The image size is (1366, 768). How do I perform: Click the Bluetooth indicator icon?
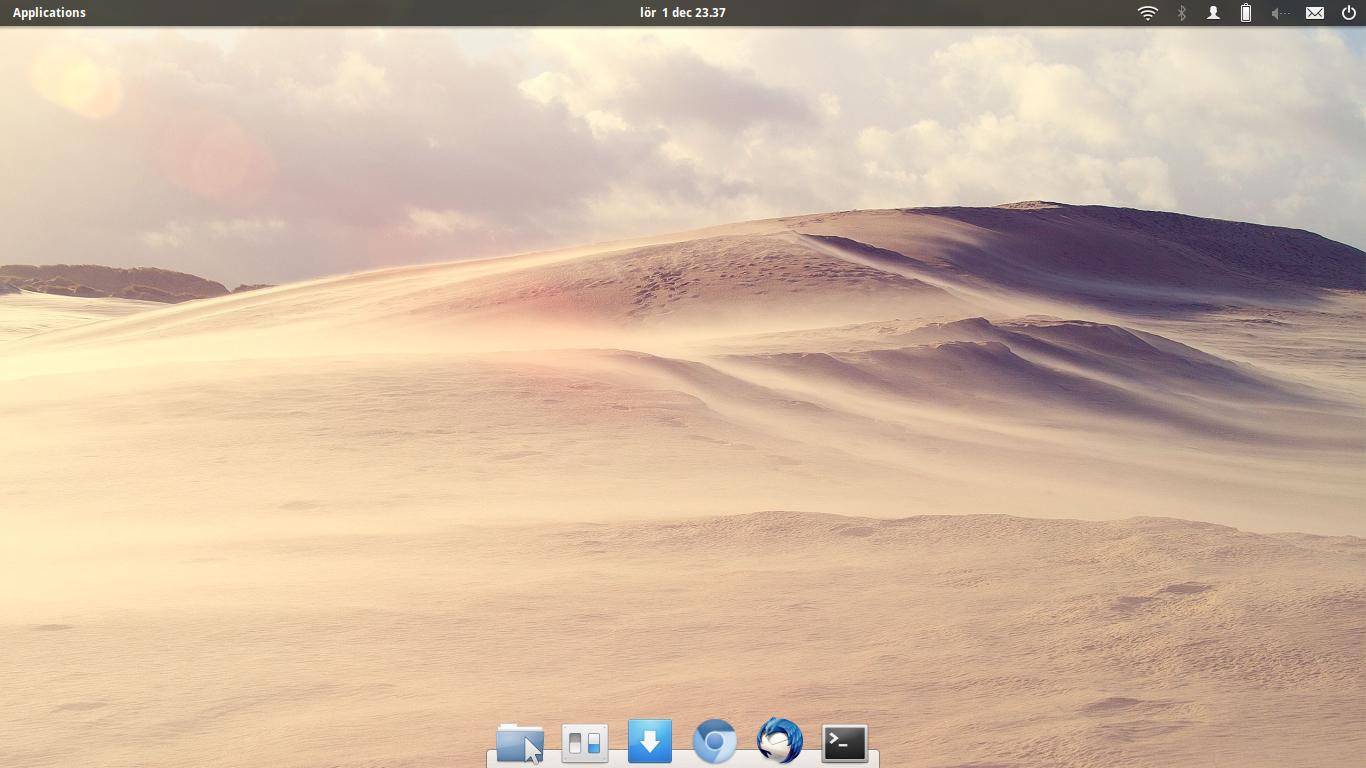coord(1181,13)
